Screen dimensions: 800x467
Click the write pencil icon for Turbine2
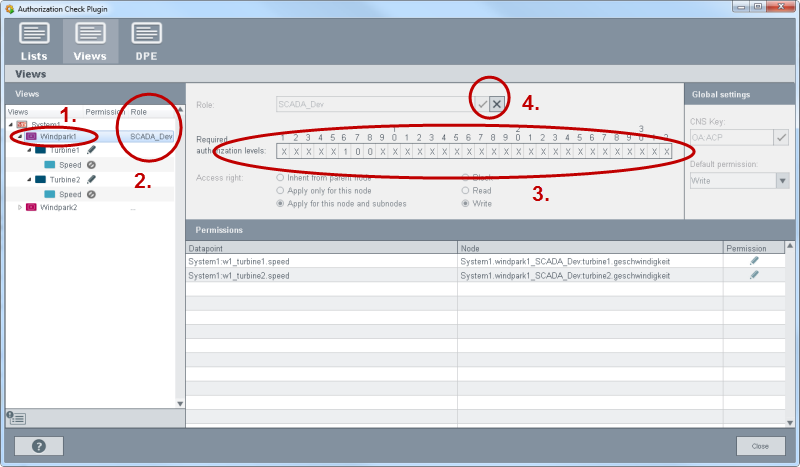(91, 180)
